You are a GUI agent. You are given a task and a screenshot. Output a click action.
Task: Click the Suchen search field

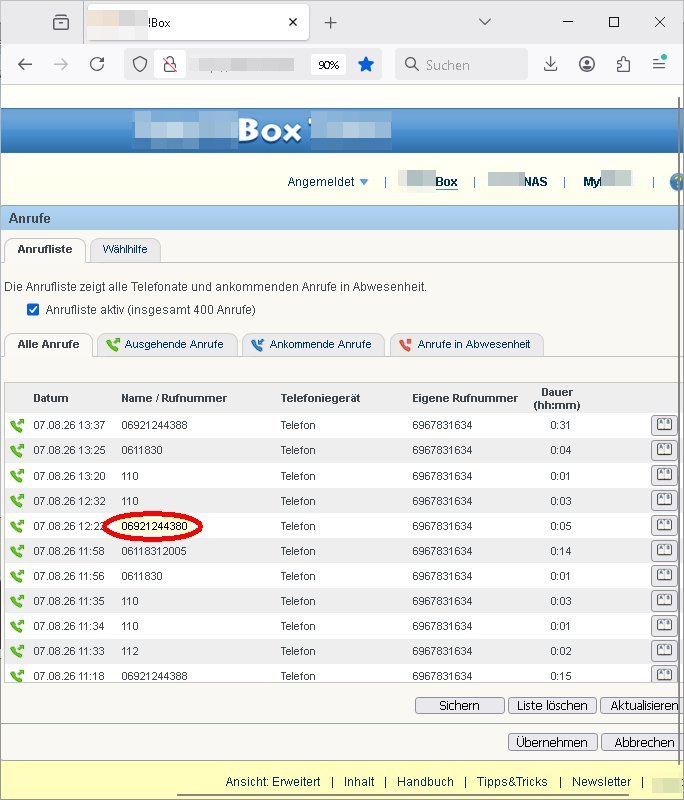coord(461,64)
